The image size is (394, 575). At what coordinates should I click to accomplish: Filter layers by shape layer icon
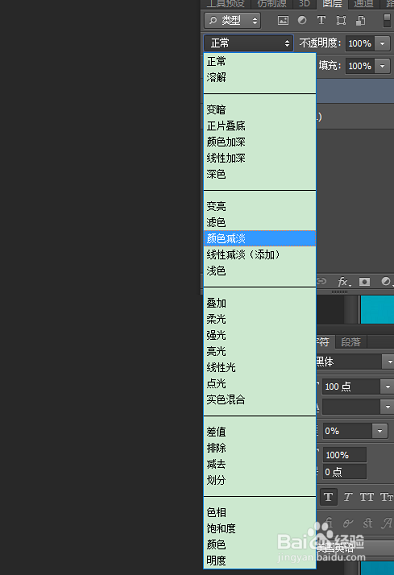(x=341, y=21)
